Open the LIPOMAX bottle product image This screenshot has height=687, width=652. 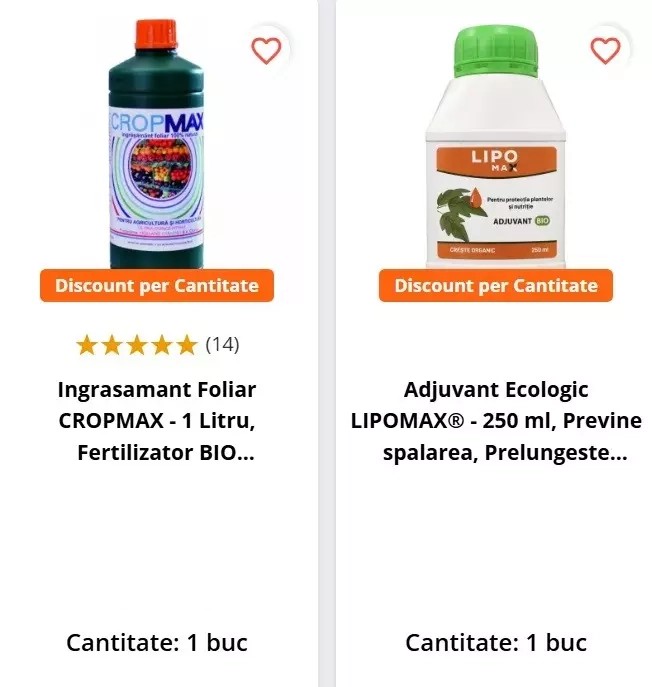point(495,146)
